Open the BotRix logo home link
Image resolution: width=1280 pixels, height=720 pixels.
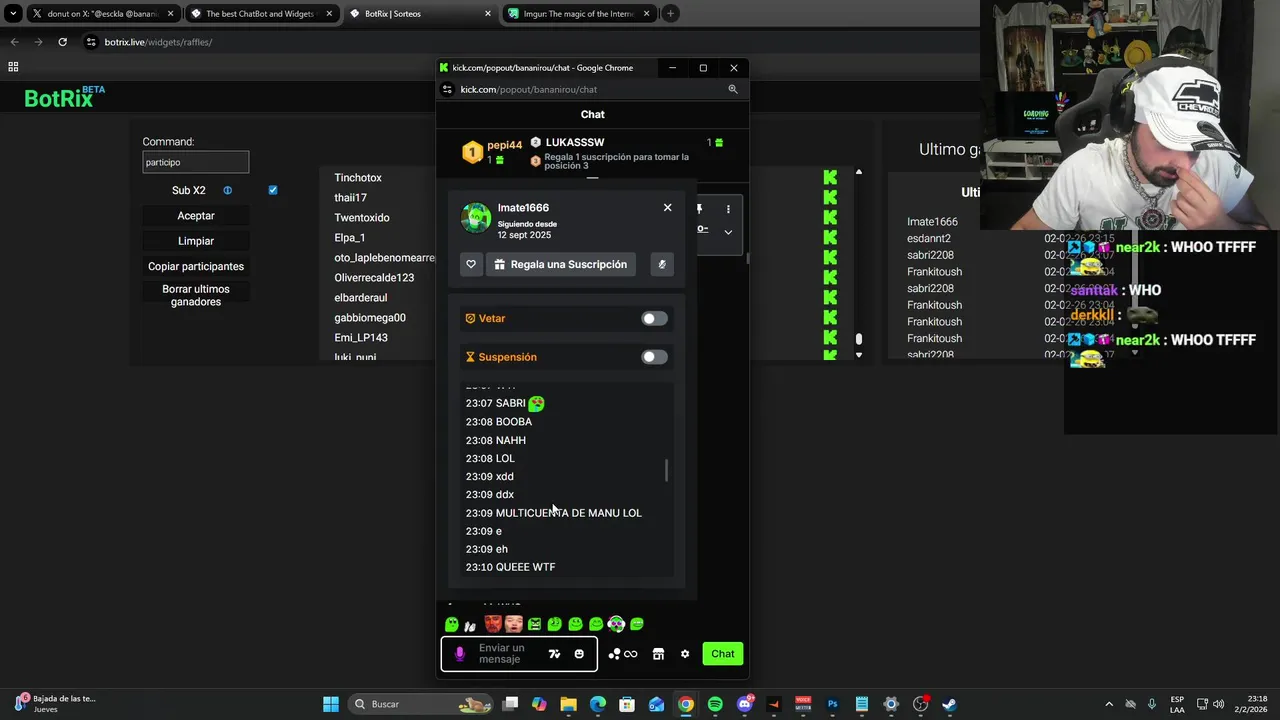pyautogui.click(x=64, y=98)
